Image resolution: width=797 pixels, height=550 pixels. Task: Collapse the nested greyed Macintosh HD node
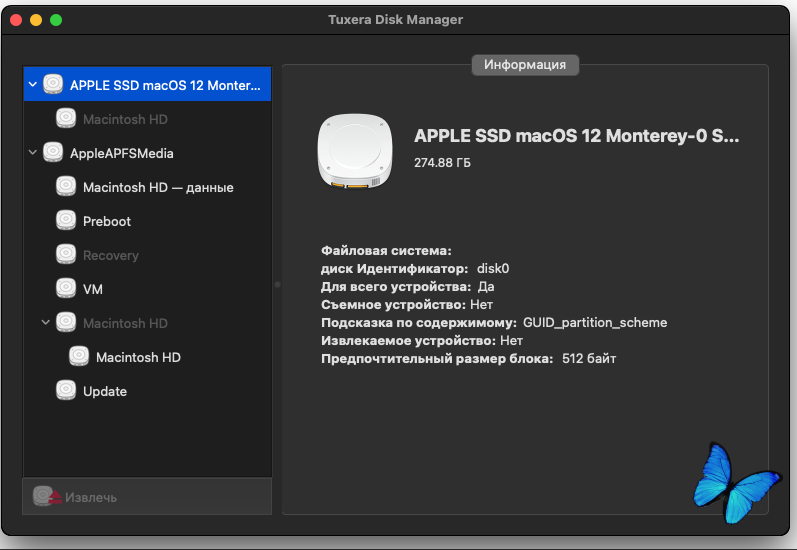pos(46,323)
